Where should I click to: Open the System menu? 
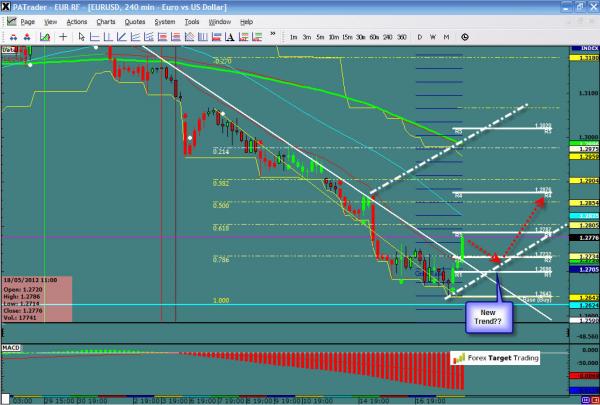[x=164, y=20]
